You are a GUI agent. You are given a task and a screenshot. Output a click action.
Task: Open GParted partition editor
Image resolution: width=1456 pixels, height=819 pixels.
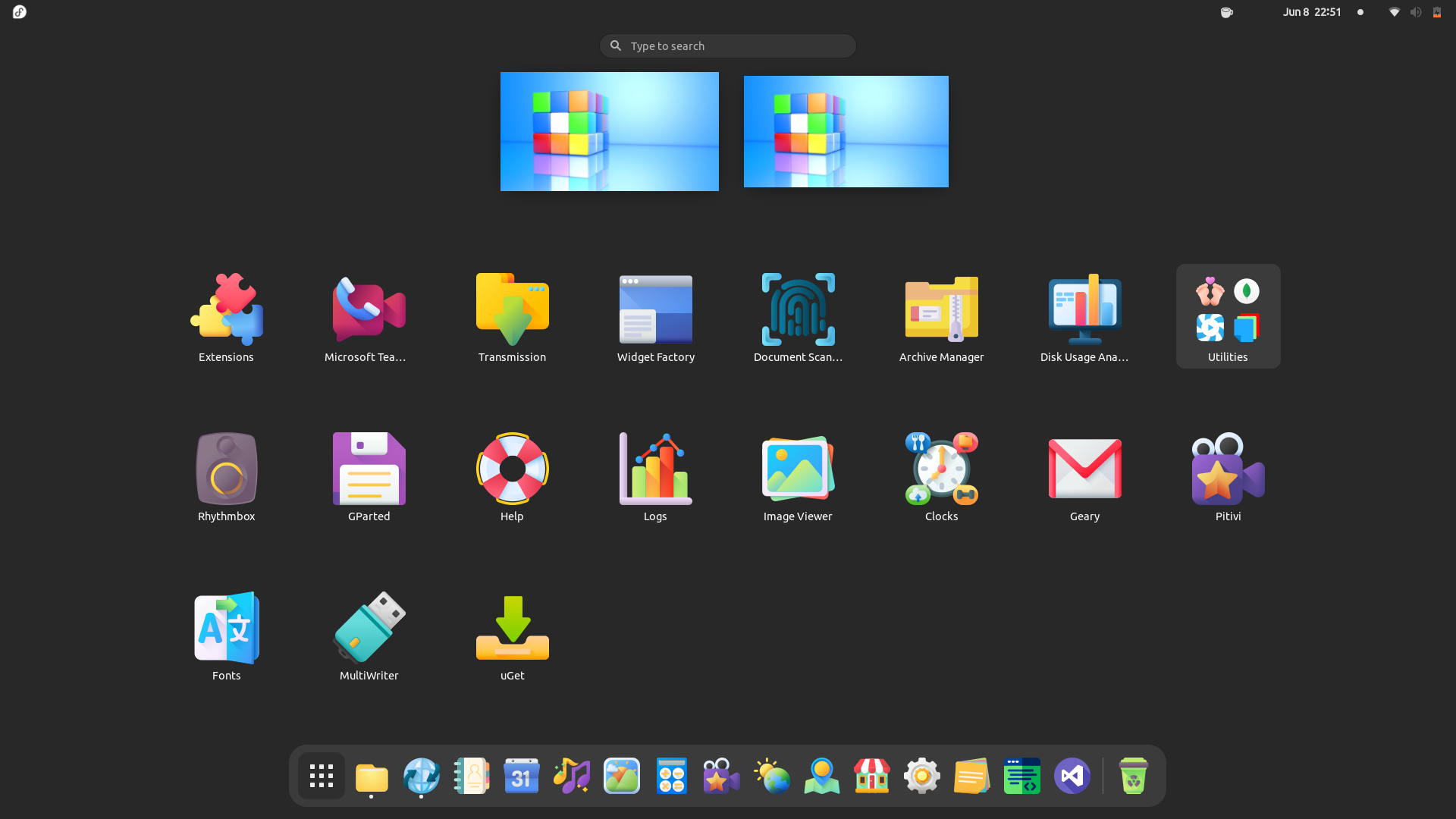[x=369, y=475]
